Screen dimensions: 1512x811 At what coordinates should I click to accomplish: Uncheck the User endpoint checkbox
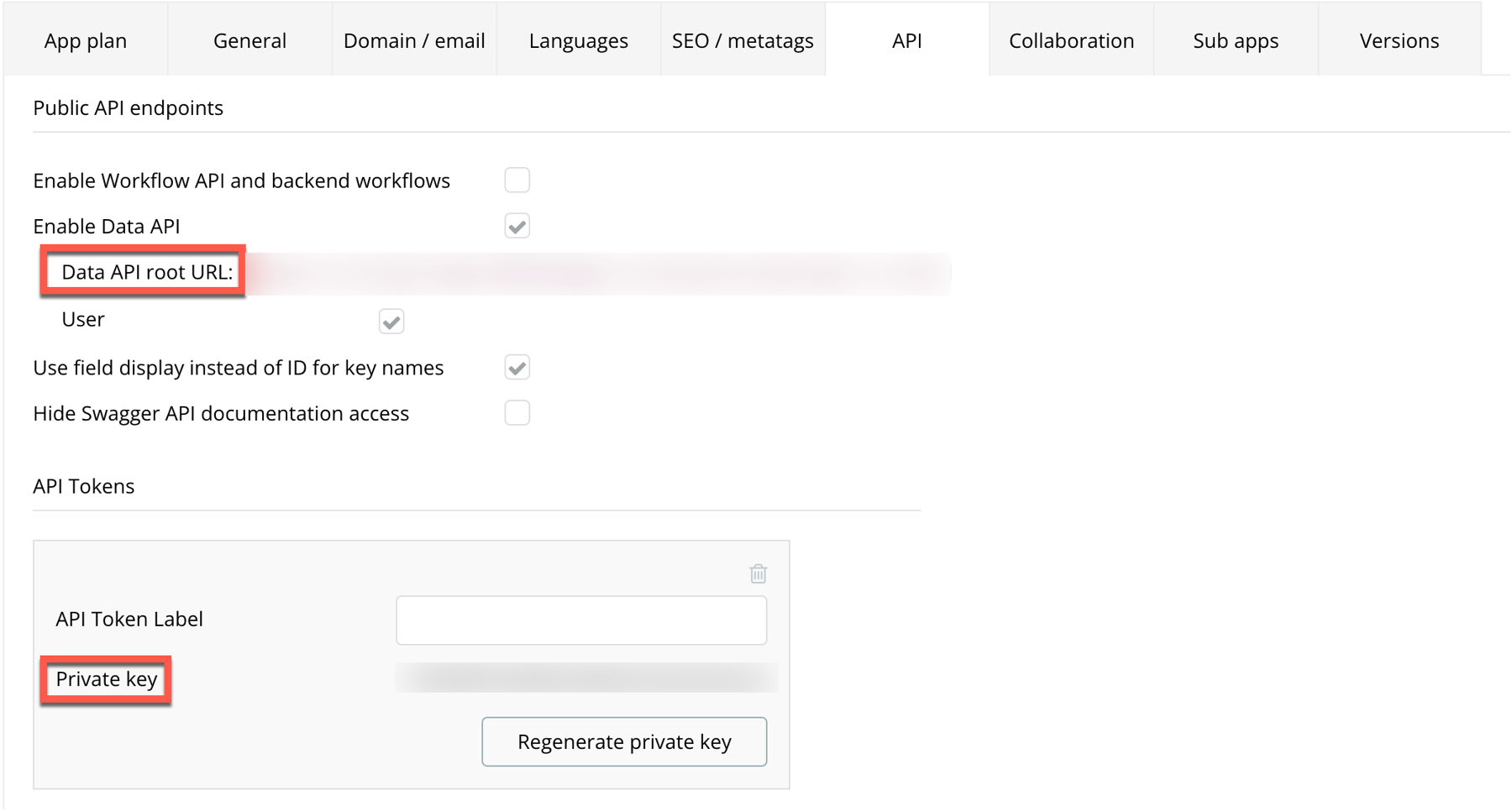pyautogui.click(x=391, y=321)
